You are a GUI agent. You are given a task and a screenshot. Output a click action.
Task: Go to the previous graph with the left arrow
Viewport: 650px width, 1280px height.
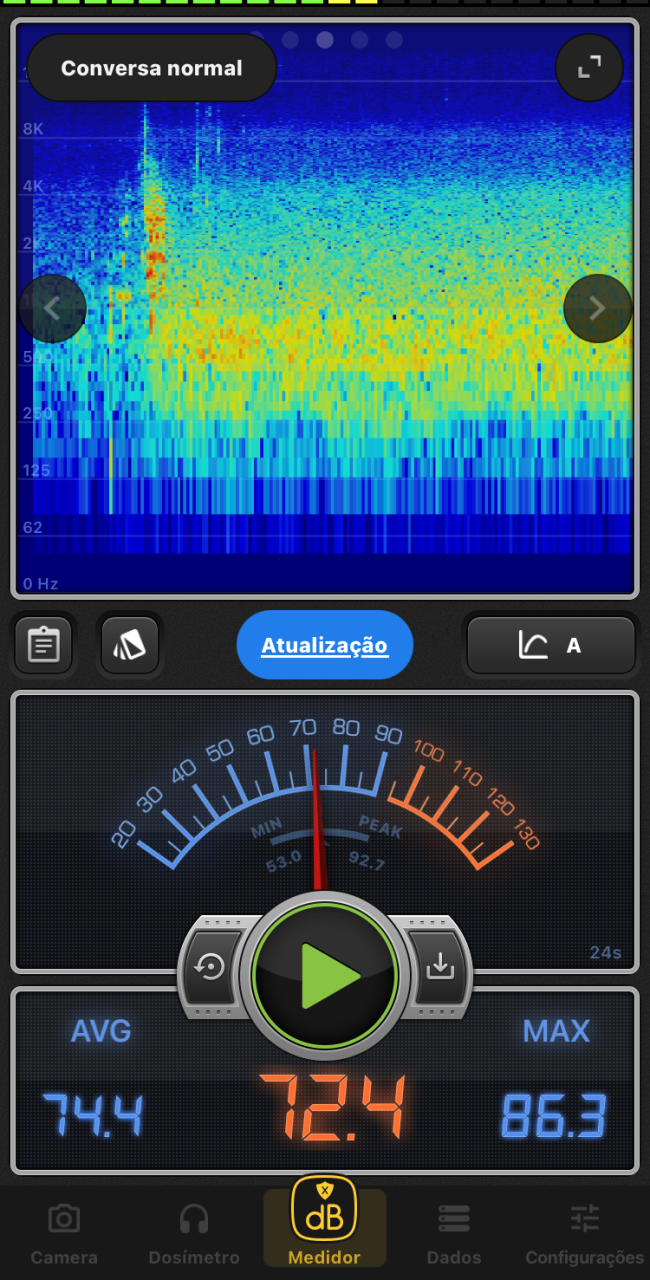[x=52, y=308]
